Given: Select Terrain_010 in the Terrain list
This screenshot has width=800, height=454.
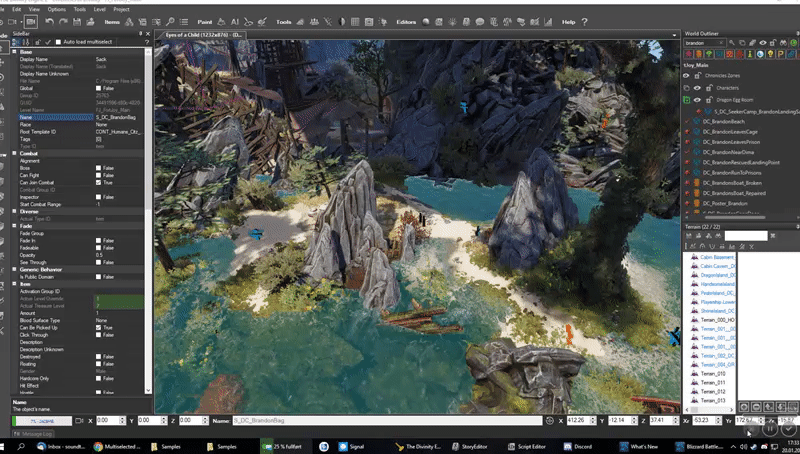Looking at the screenshot, I should pyautogui.click(x=713, y=373).
